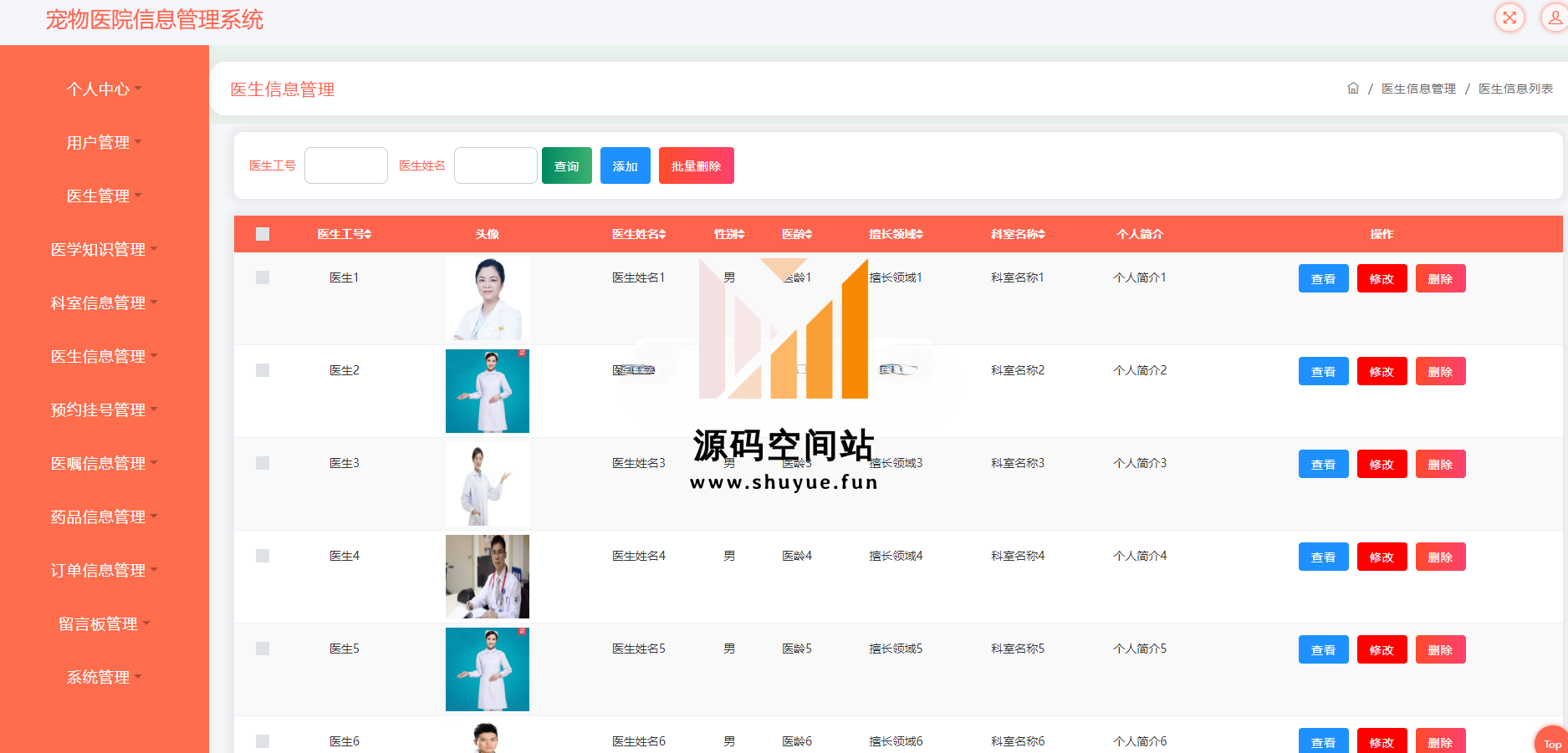Sort by 医生姓名 column arrows
This screenshot has width=1568, height=753.
point(661,234)
